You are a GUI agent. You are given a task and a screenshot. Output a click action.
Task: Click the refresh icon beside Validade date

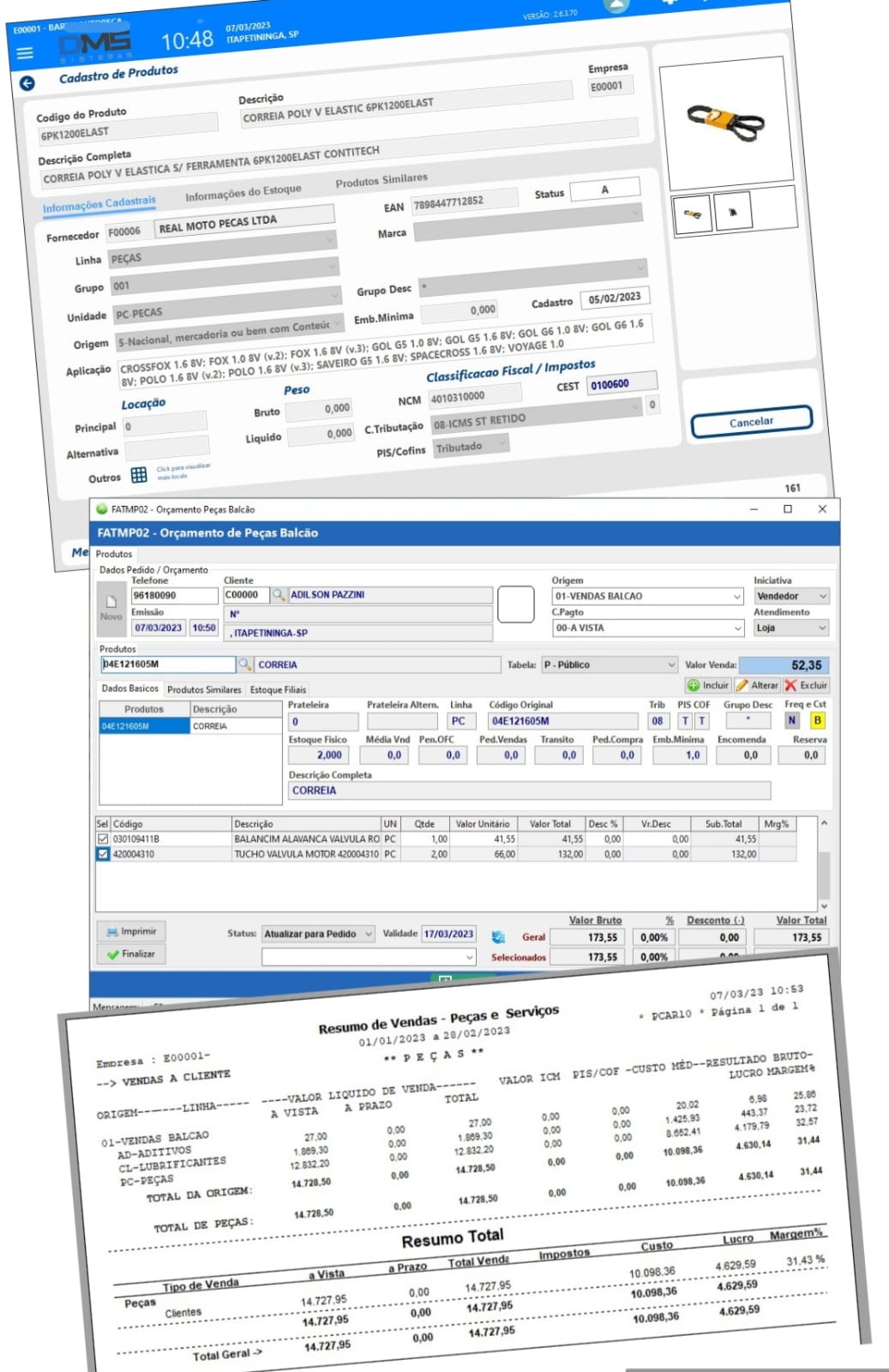pyautogui.click(x=497, y=936)
